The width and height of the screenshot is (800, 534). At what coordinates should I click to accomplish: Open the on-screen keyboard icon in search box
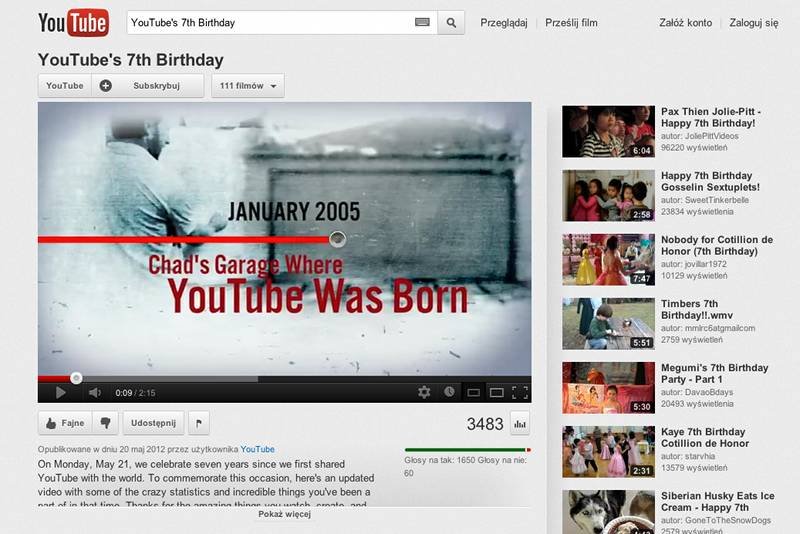pos(422,22)
